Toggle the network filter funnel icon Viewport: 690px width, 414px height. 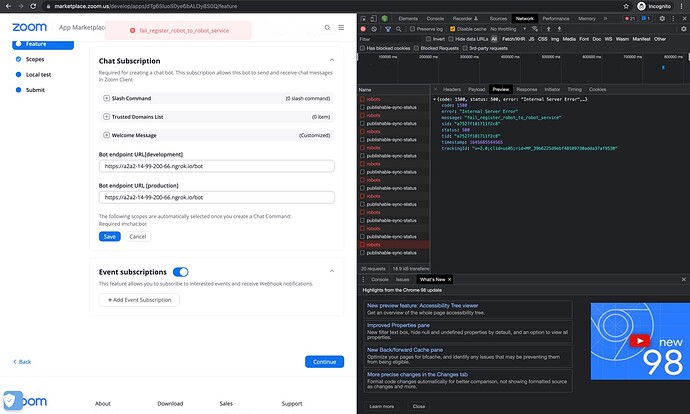point(388,29)
